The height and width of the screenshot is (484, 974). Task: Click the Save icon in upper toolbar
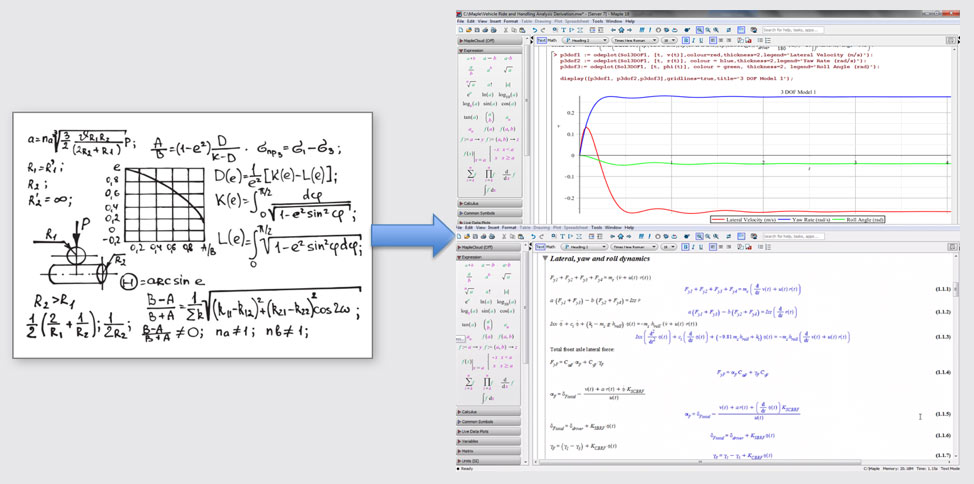477,30
